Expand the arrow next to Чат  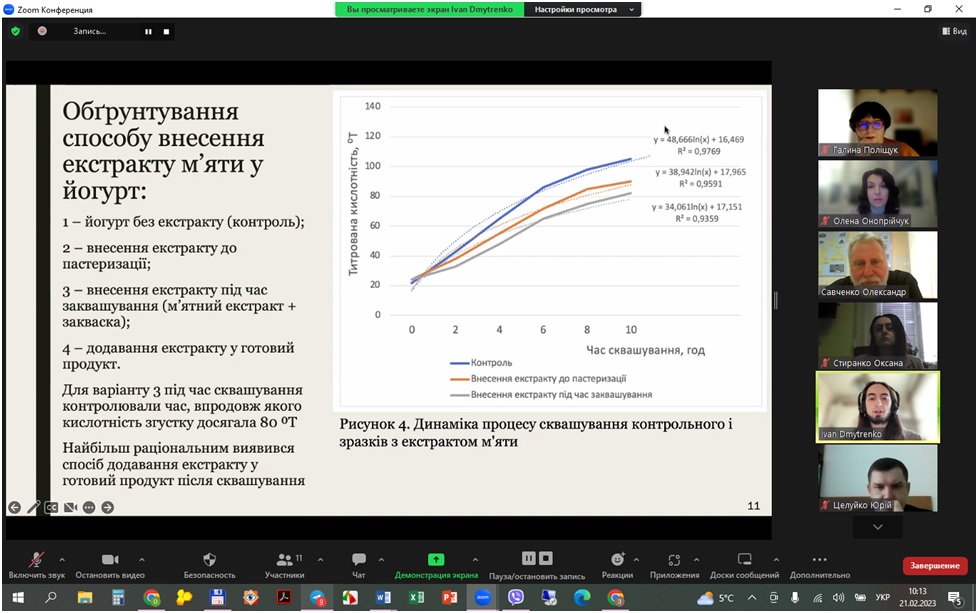(x=381, y=559)
